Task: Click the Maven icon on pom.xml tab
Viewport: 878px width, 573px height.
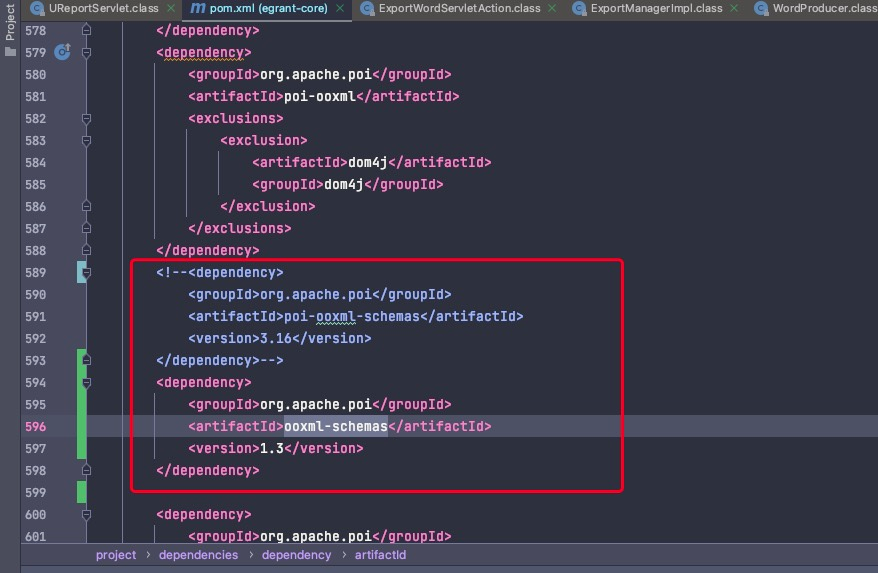Action: [197, 8]
